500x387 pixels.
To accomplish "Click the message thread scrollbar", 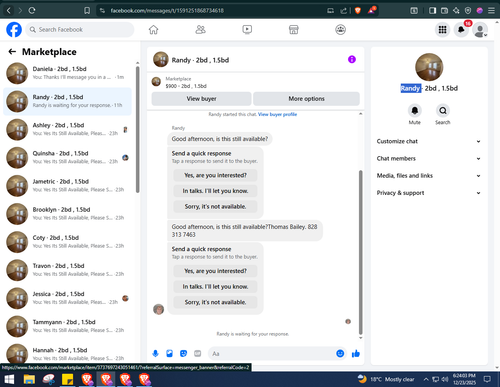I will pos(360,252).
